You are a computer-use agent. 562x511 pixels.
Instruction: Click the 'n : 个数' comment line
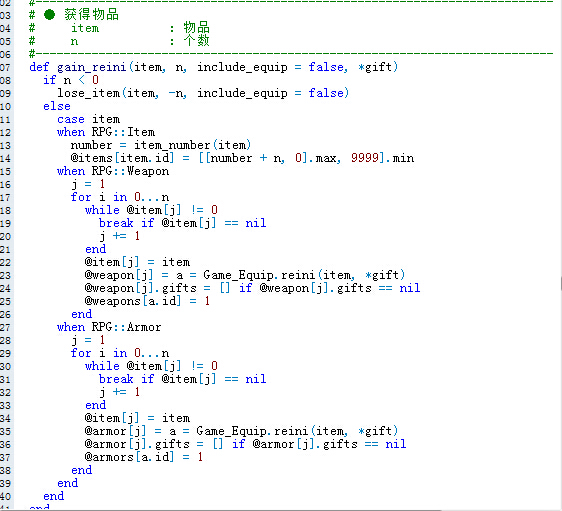(119, 41)
